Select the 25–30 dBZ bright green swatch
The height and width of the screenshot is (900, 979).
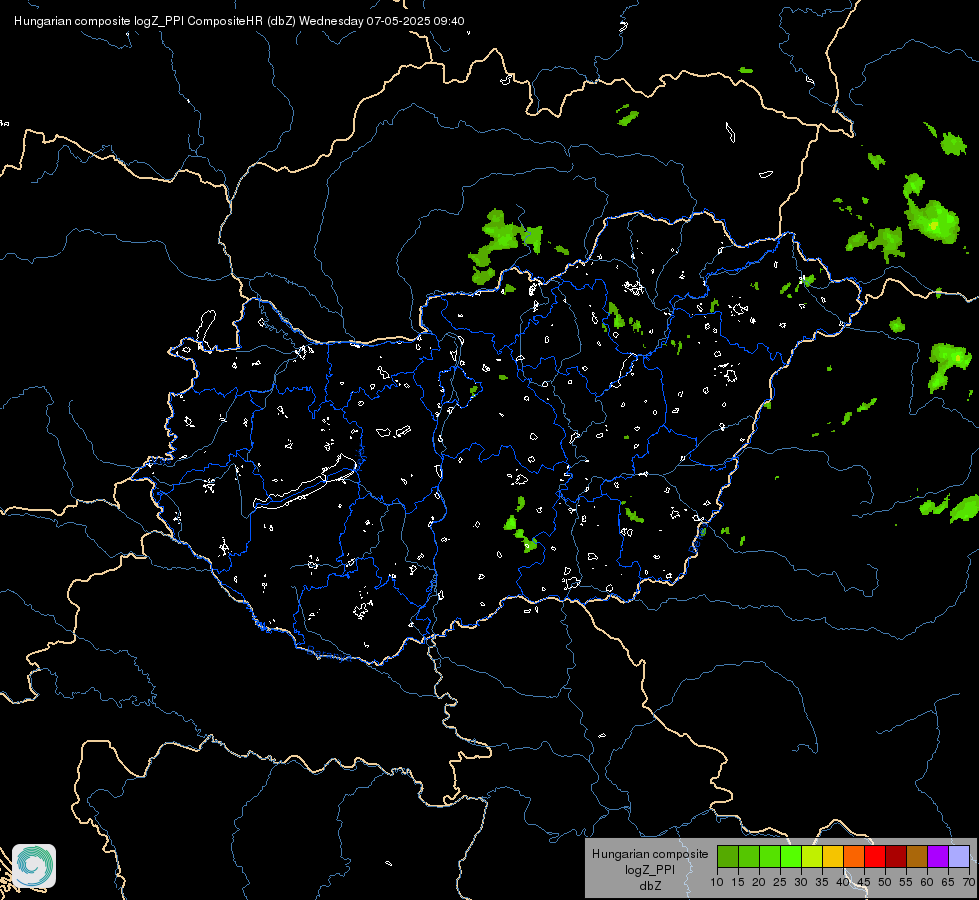click(x=790, y=857)
